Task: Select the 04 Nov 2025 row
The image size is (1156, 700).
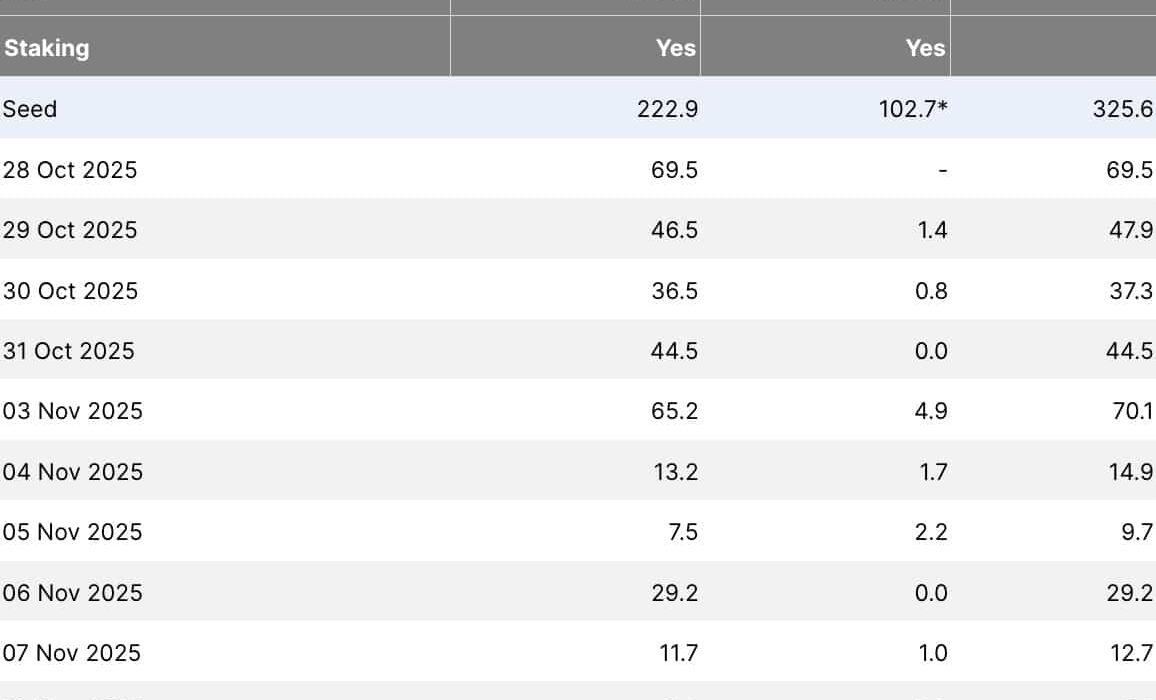Action: (x=72, y=472)
